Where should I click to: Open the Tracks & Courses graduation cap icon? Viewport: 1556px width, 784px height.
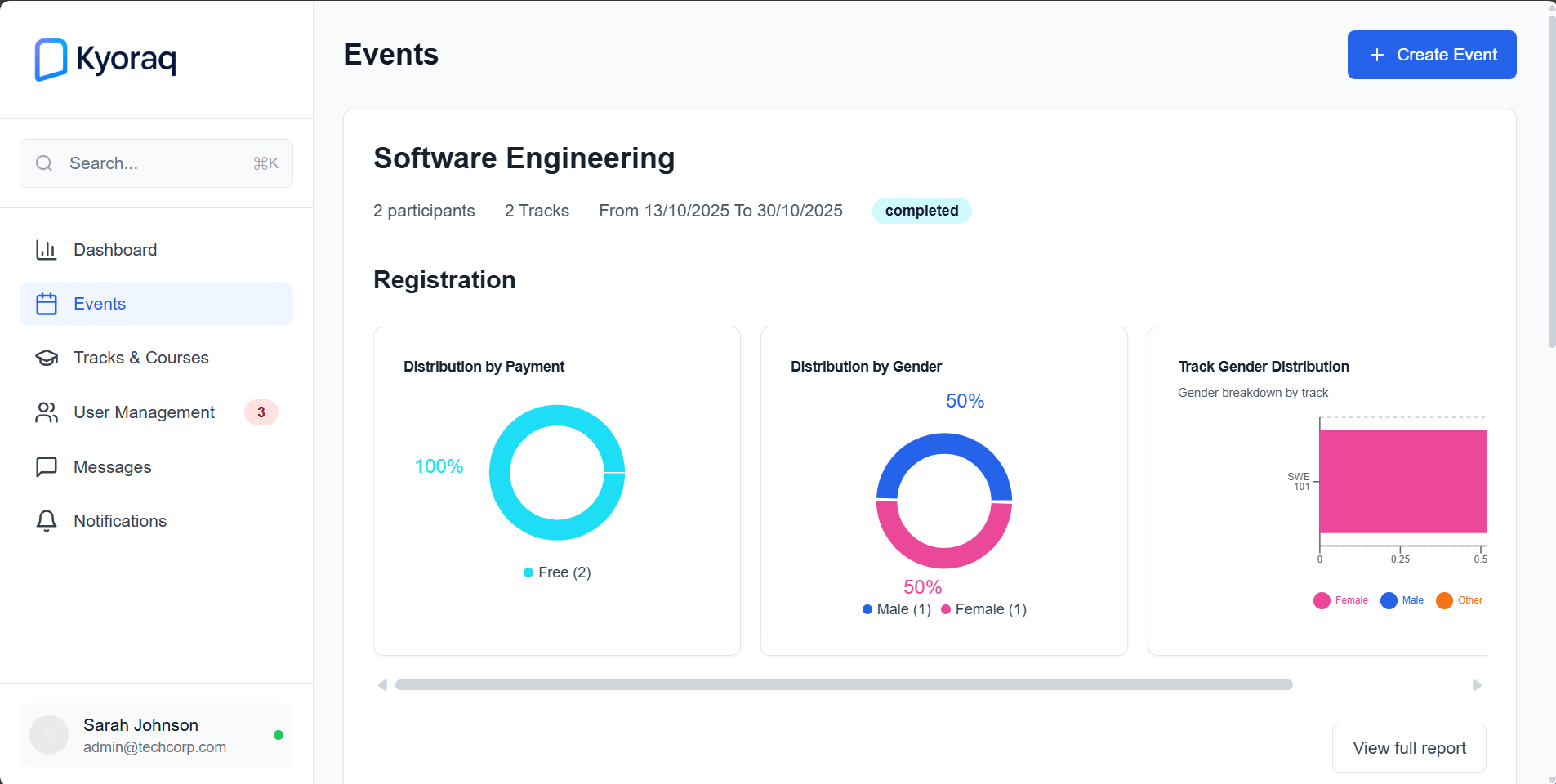point(47,357)
